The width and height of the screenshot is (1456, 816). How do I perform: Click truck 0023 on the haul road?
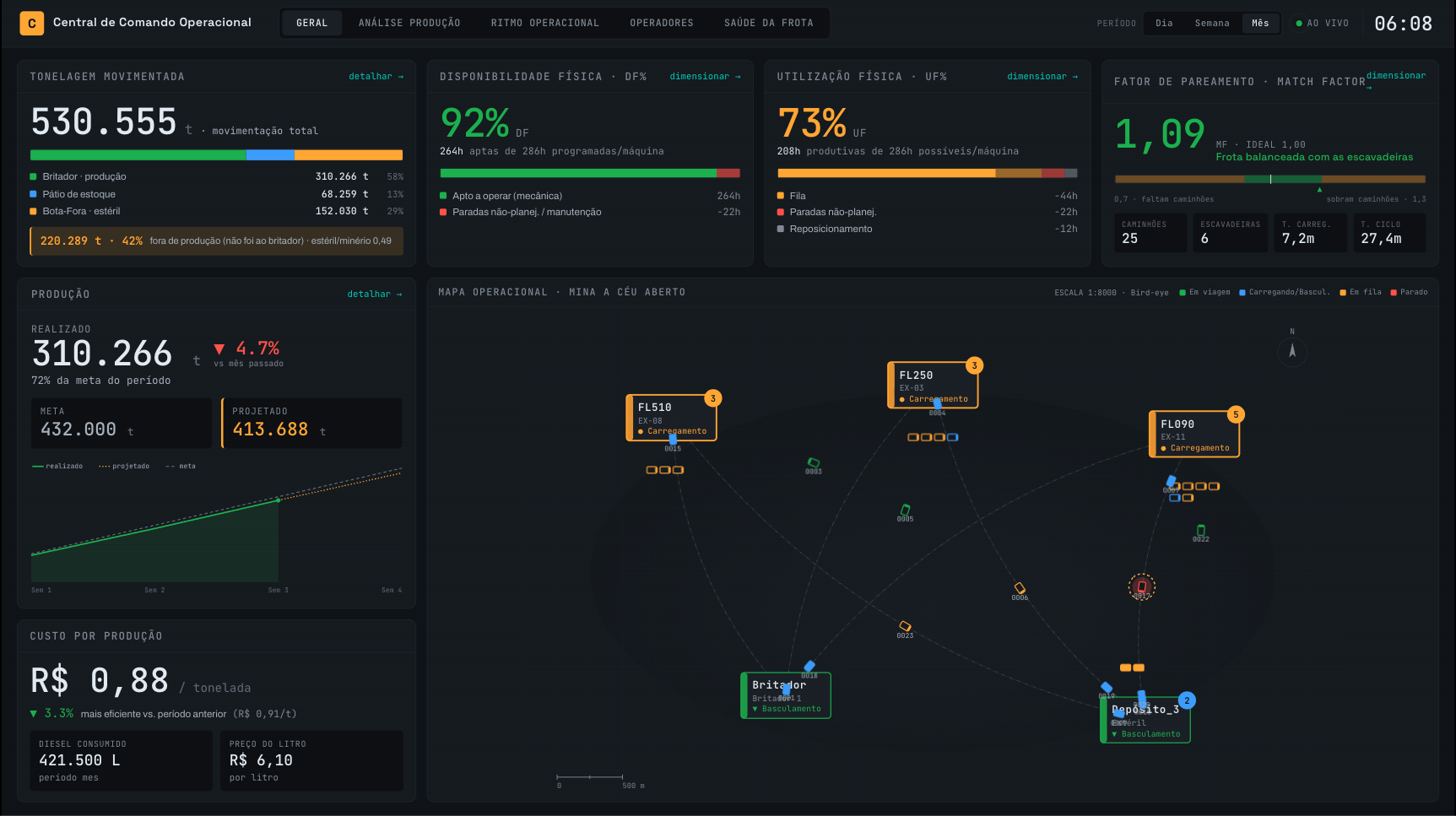pyautogui.click(x=905, y=626)
